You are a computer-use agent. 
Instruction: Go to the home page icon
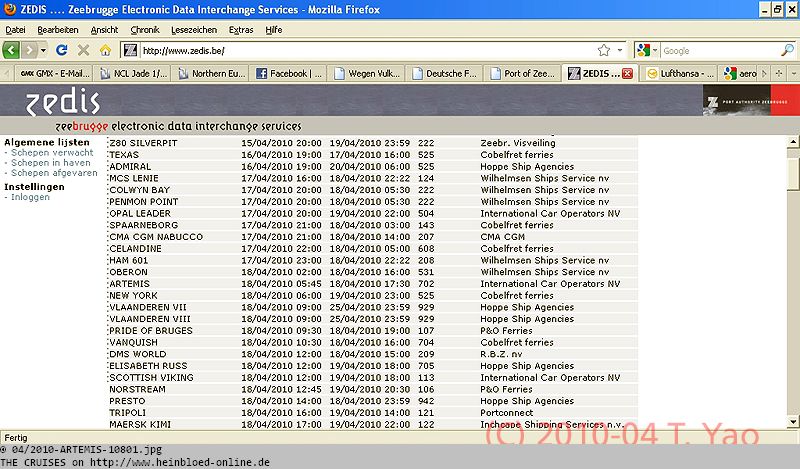coord(105,50)
